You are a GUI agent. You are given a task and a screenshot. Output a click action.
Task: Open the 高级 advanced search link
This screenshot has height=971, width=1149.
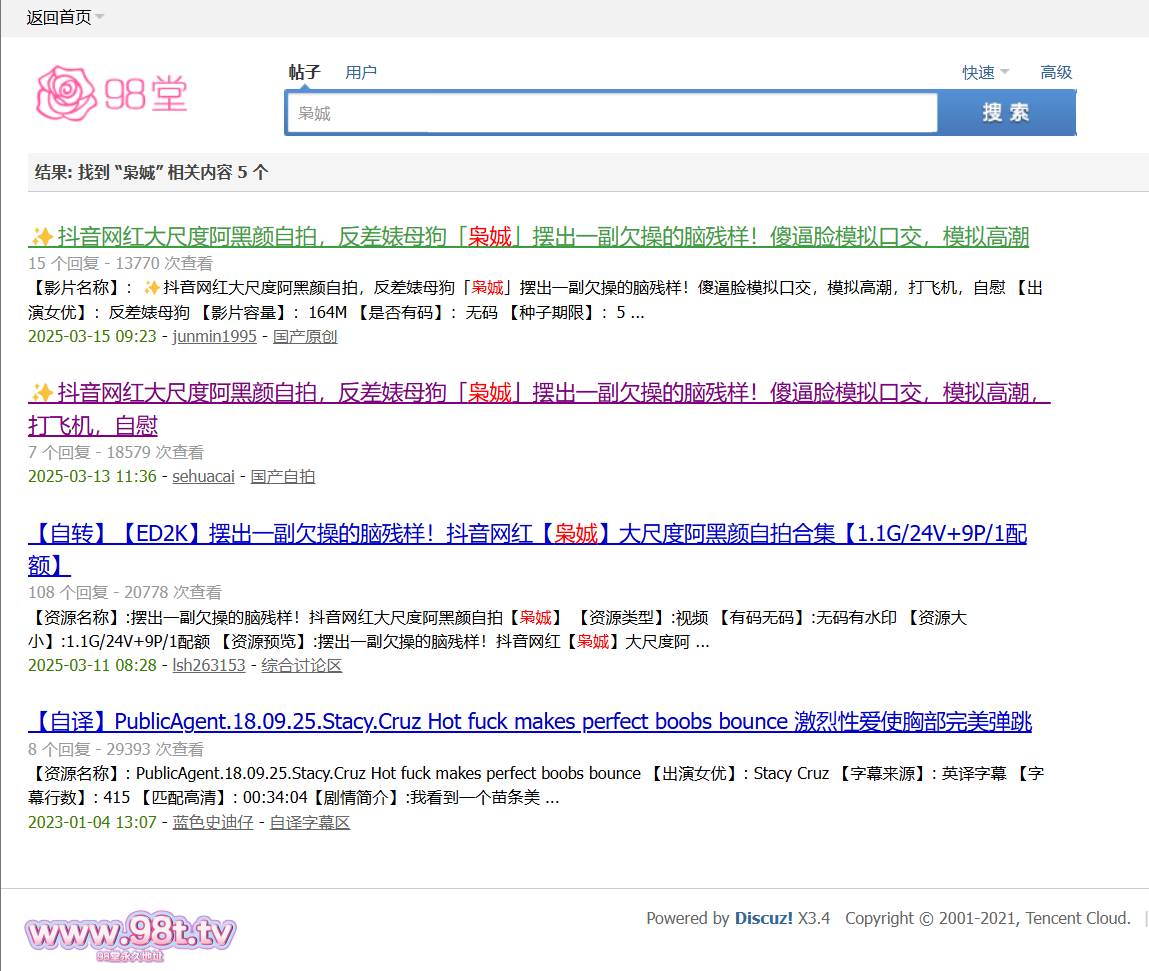click(x=1056, y=72)
